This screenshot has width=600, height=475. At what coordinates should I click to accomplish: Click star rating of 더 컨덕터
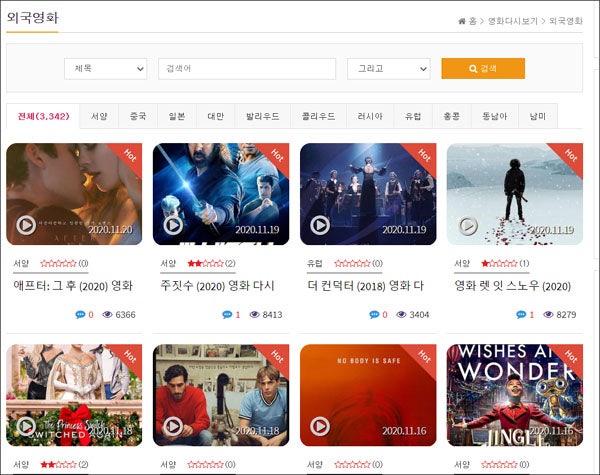click(352, 263)
